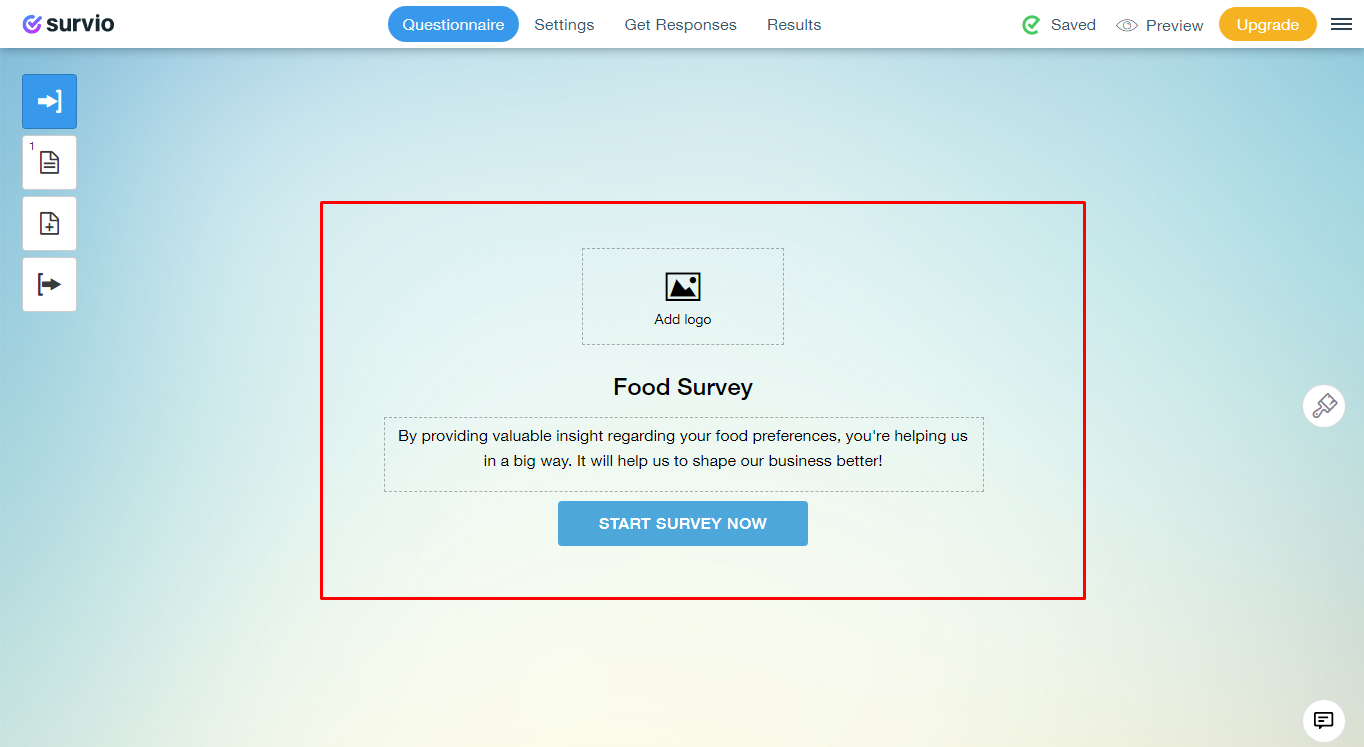Viewport: 1364px width, 747px height.
Task: Open the theme paintbrush icon on right
Action: 1324,406
